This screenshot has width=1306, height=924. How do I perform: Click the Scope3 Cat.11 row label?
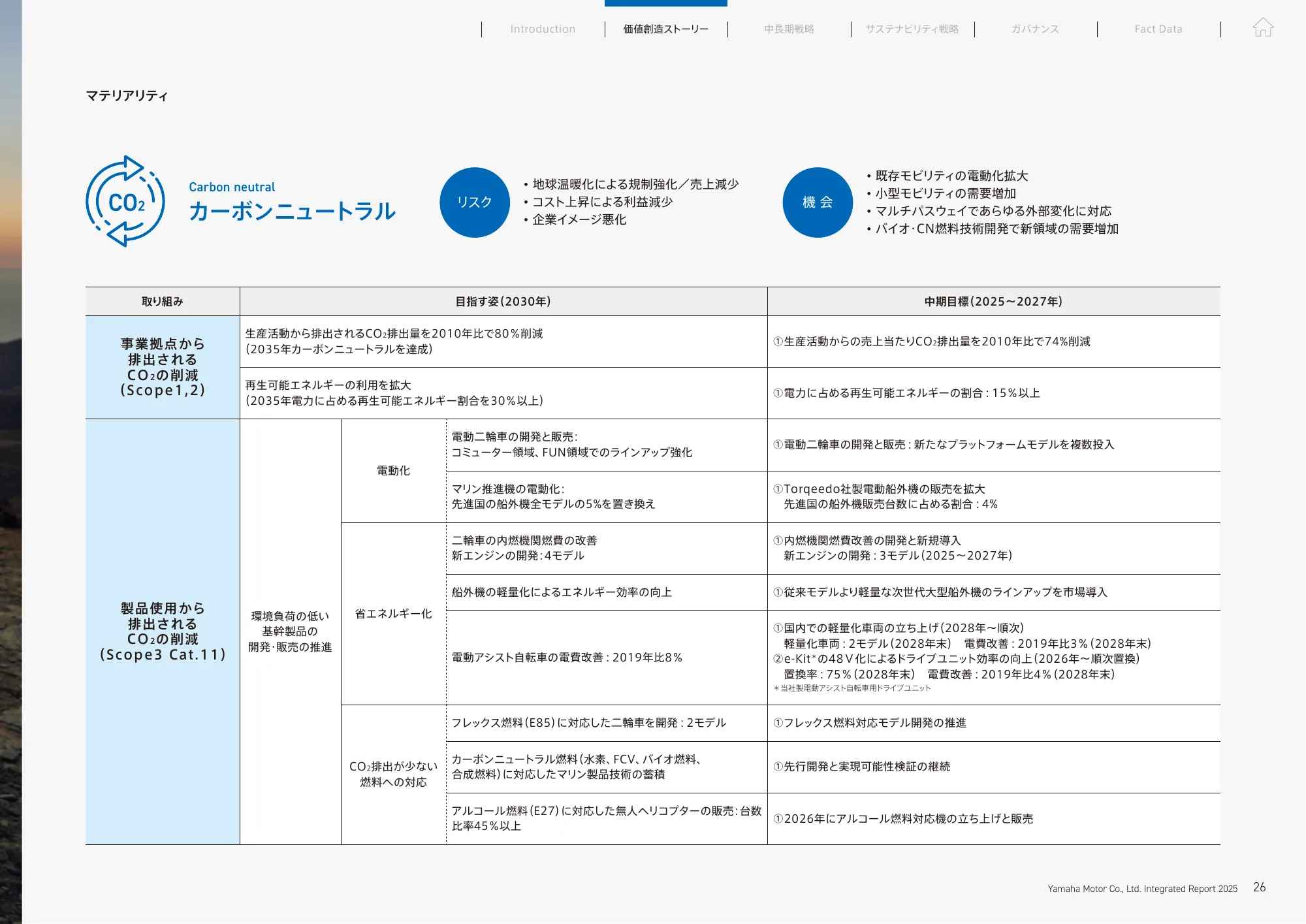point(163,632)
